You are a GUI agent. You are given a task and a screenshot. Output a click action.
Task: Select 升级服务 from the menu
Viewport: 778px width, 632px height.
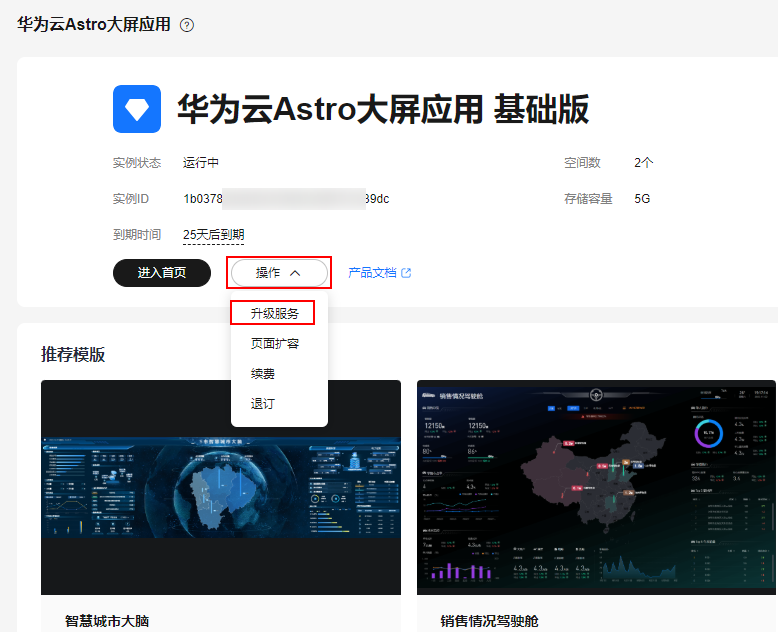coord(274,314)
